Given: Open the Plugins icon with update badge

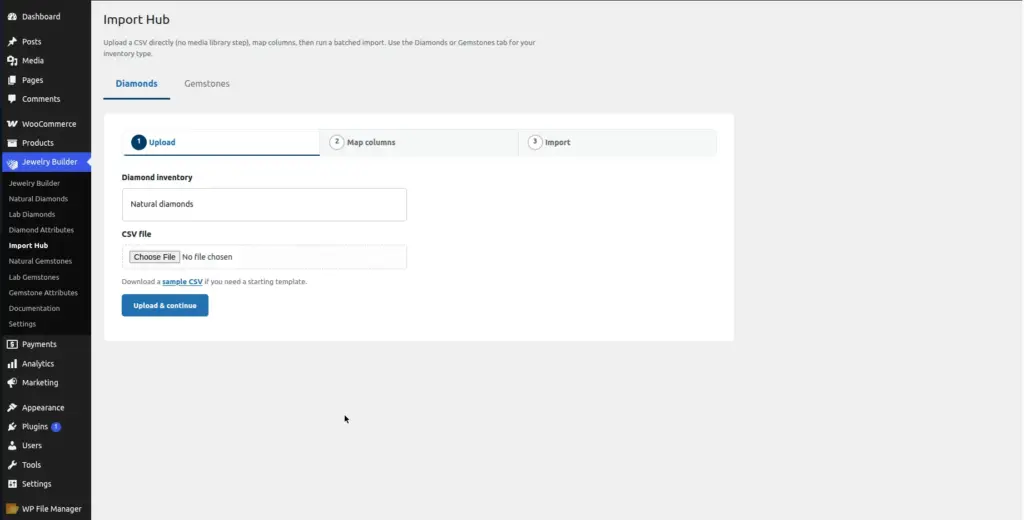Looking at the screenshot, I should [x=12, y=426].
